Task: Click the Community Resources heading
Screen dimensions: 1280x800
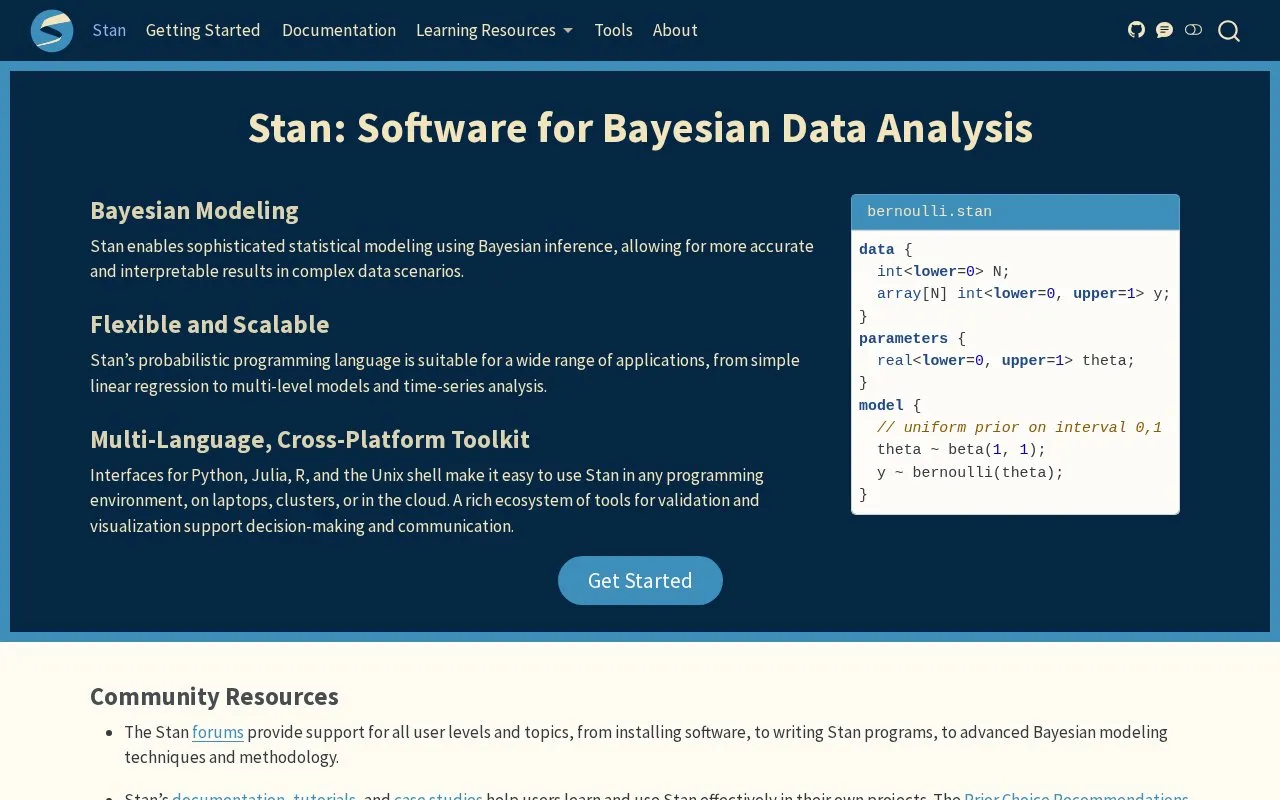Action: (214, 697)
